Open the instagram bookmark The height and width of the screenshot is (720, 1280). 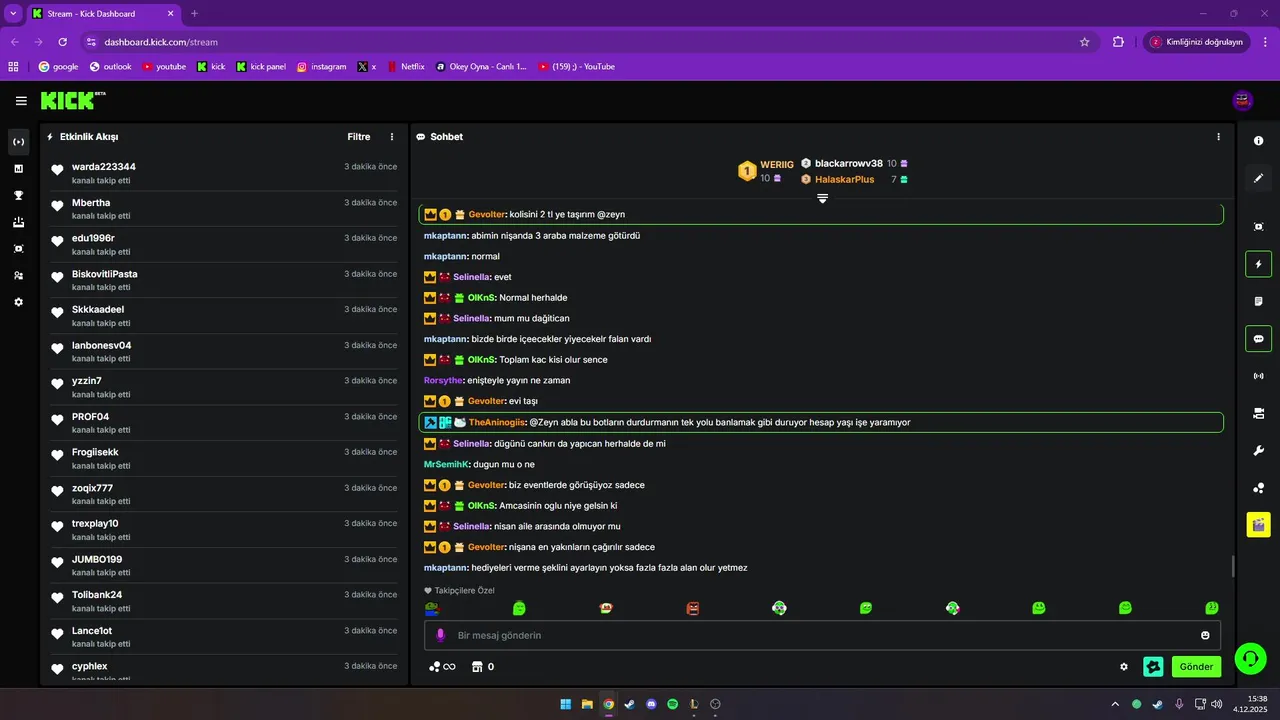pos(321,67)
